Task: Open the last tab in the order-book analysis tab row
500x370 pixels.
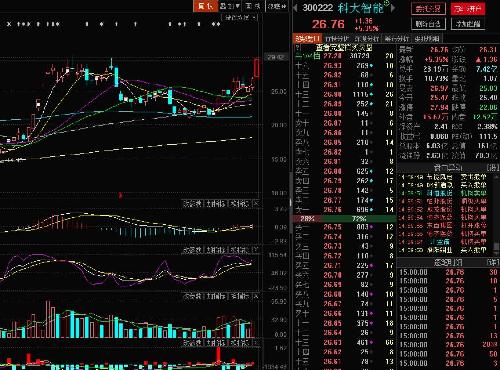Action: point(427,38)
